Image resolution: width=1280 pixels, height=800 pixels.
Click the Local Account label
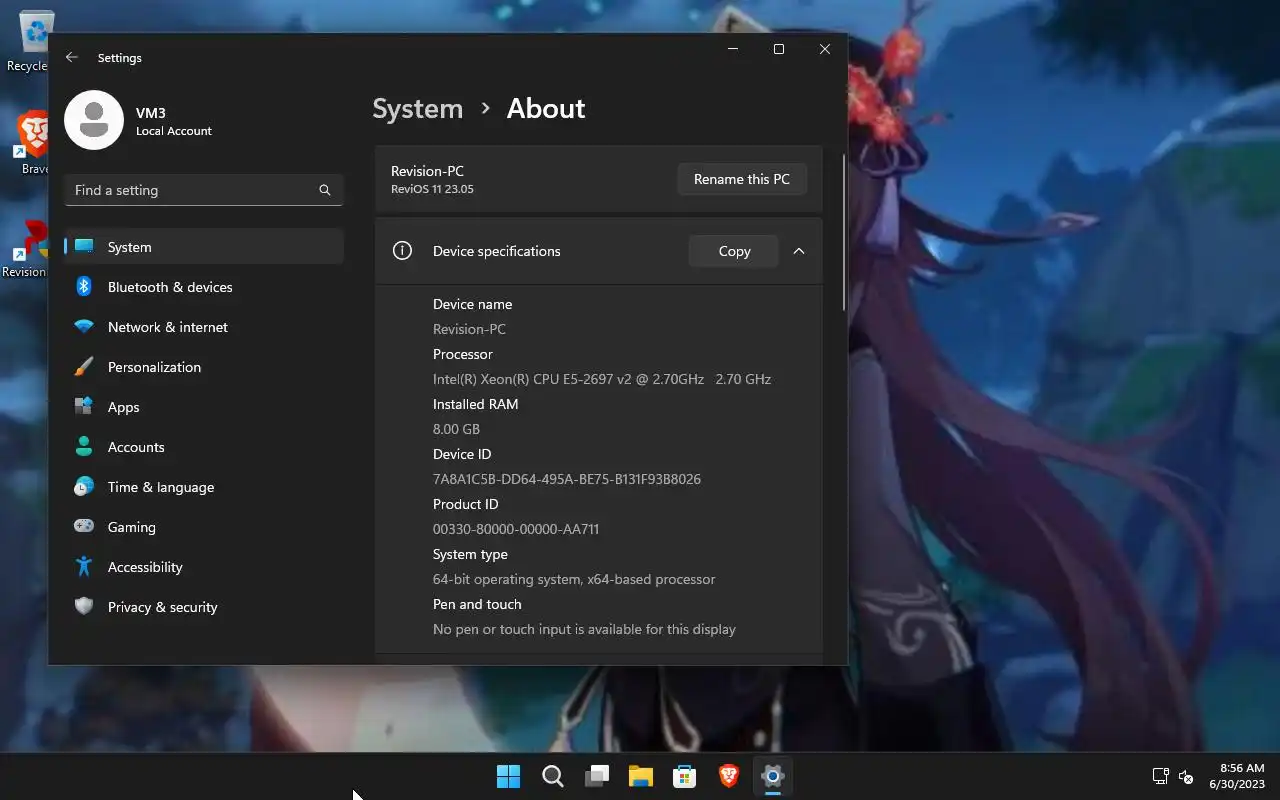174,131
